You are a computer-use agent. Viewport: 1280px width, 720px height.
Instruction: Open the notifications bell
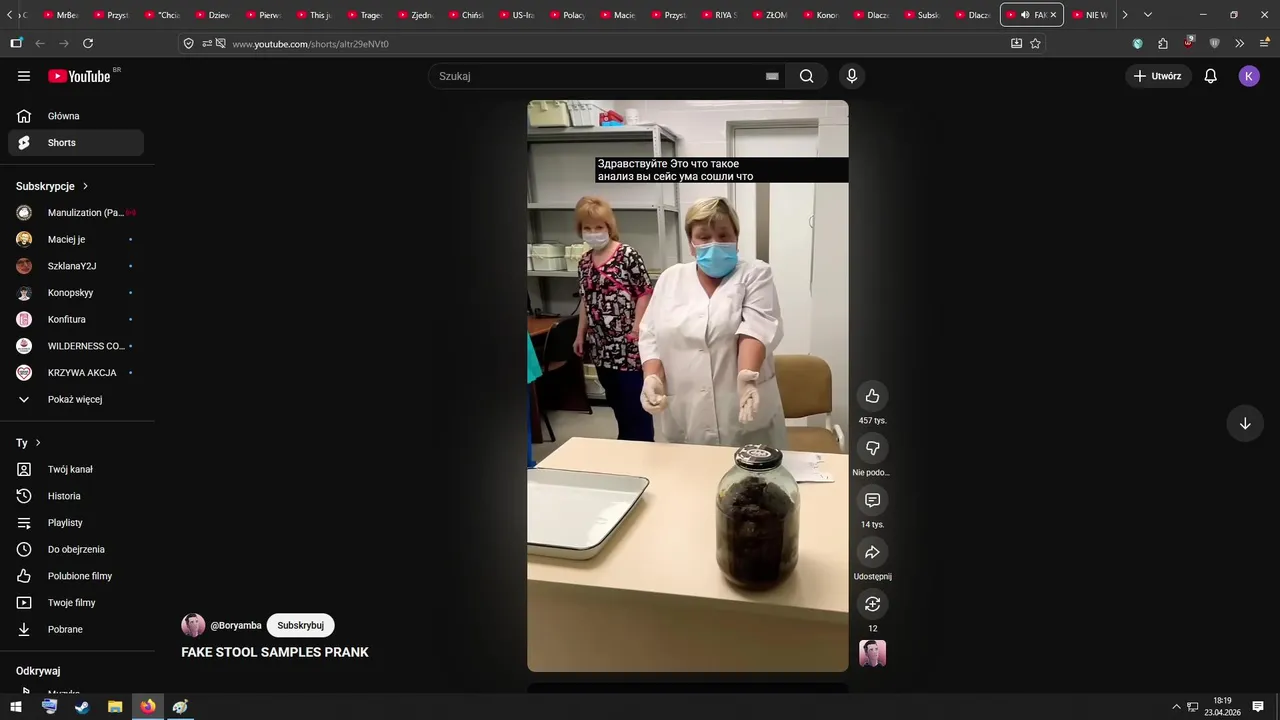pyautogui.click(x=1210, y=76)
